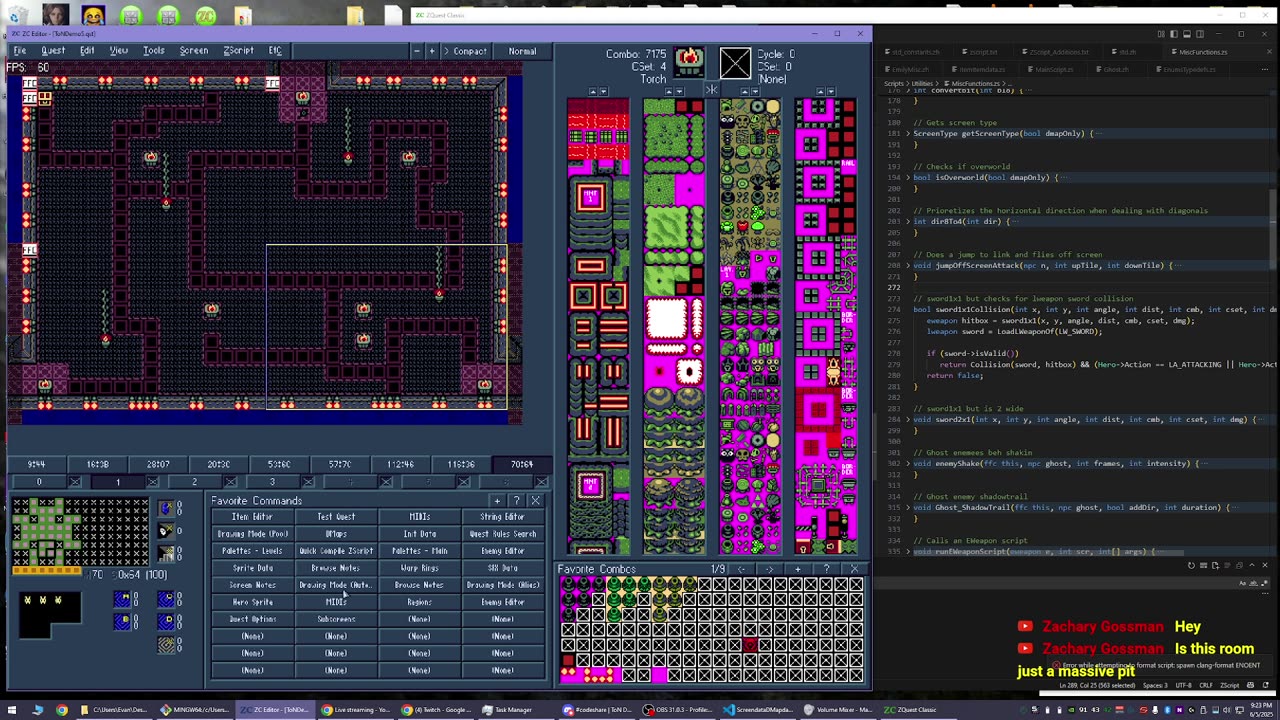The height and width of the screenshot is (720, 1280).
Task: Open Favorite Combos help question mark
Action: (x=826, y=569)
